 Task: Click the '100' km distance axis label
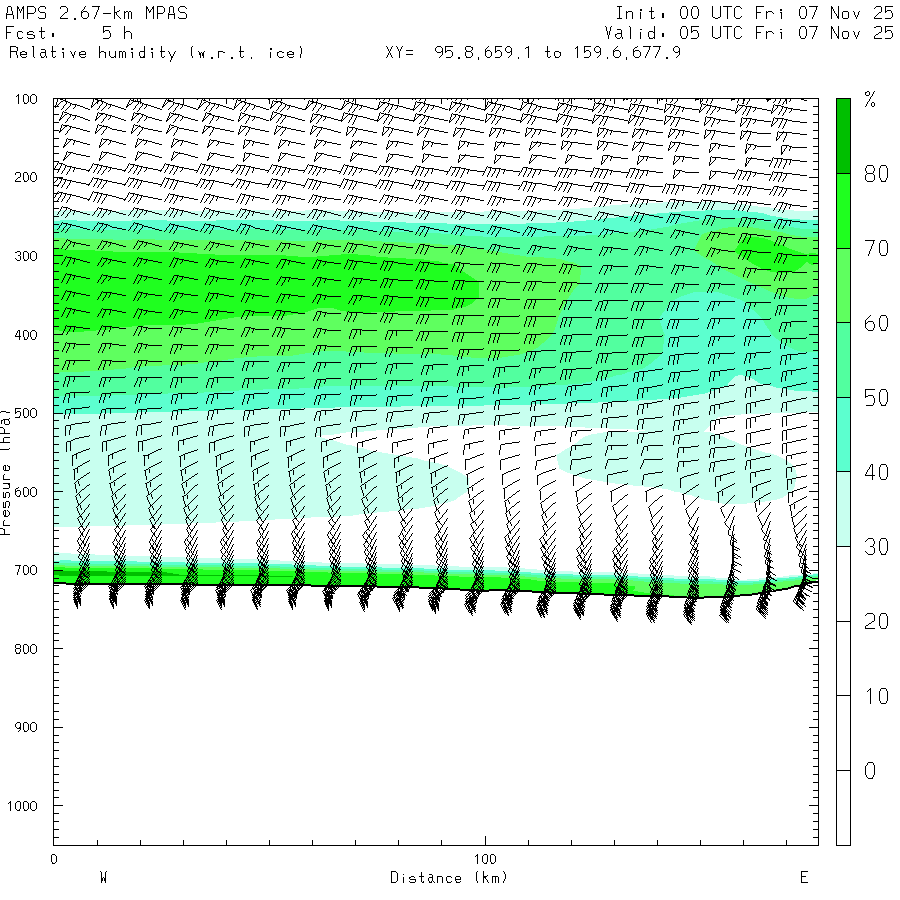pos(485,859)
